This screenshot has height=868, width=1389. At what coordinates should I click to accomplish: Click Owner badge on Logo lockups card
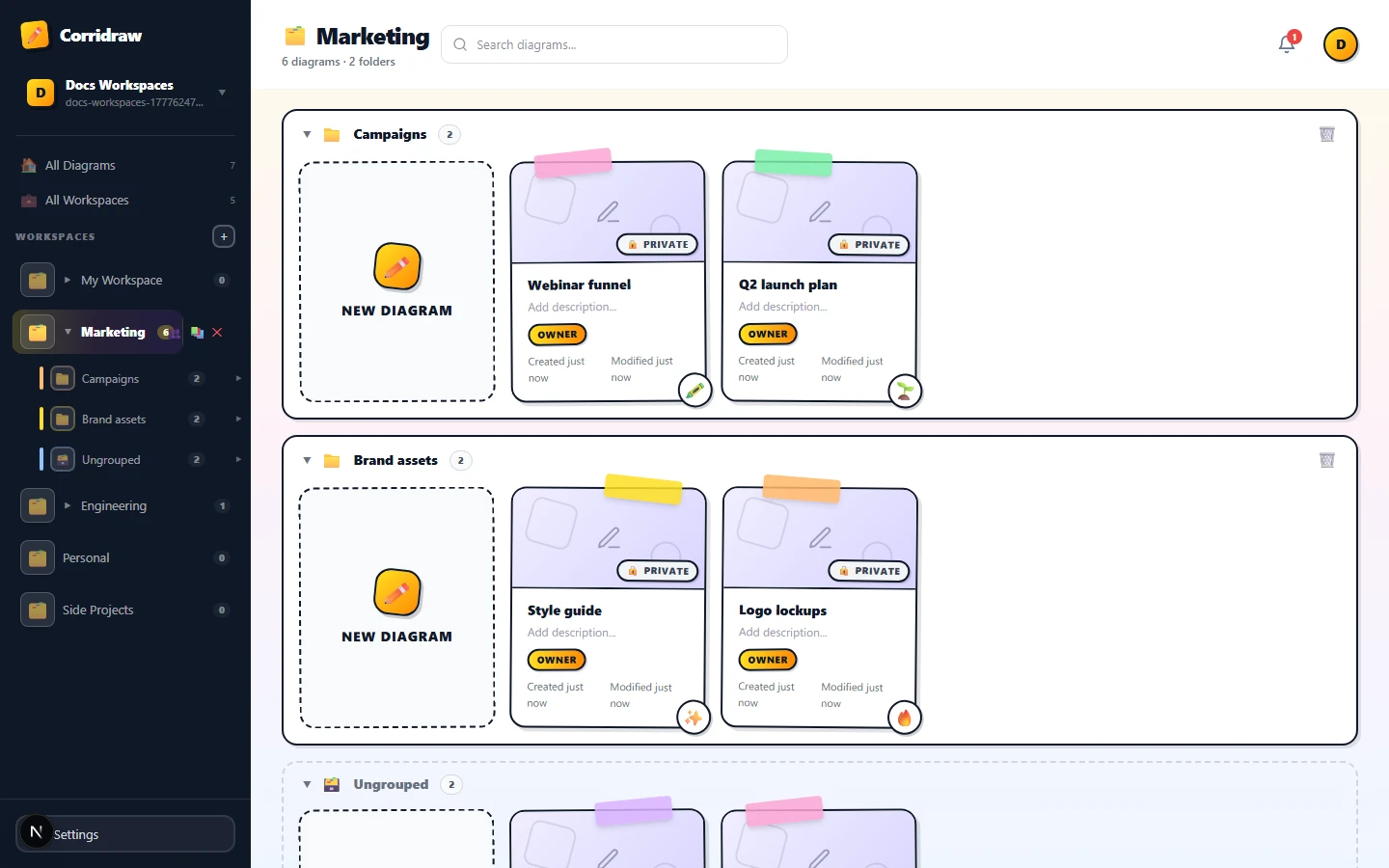tap(768, 661)
